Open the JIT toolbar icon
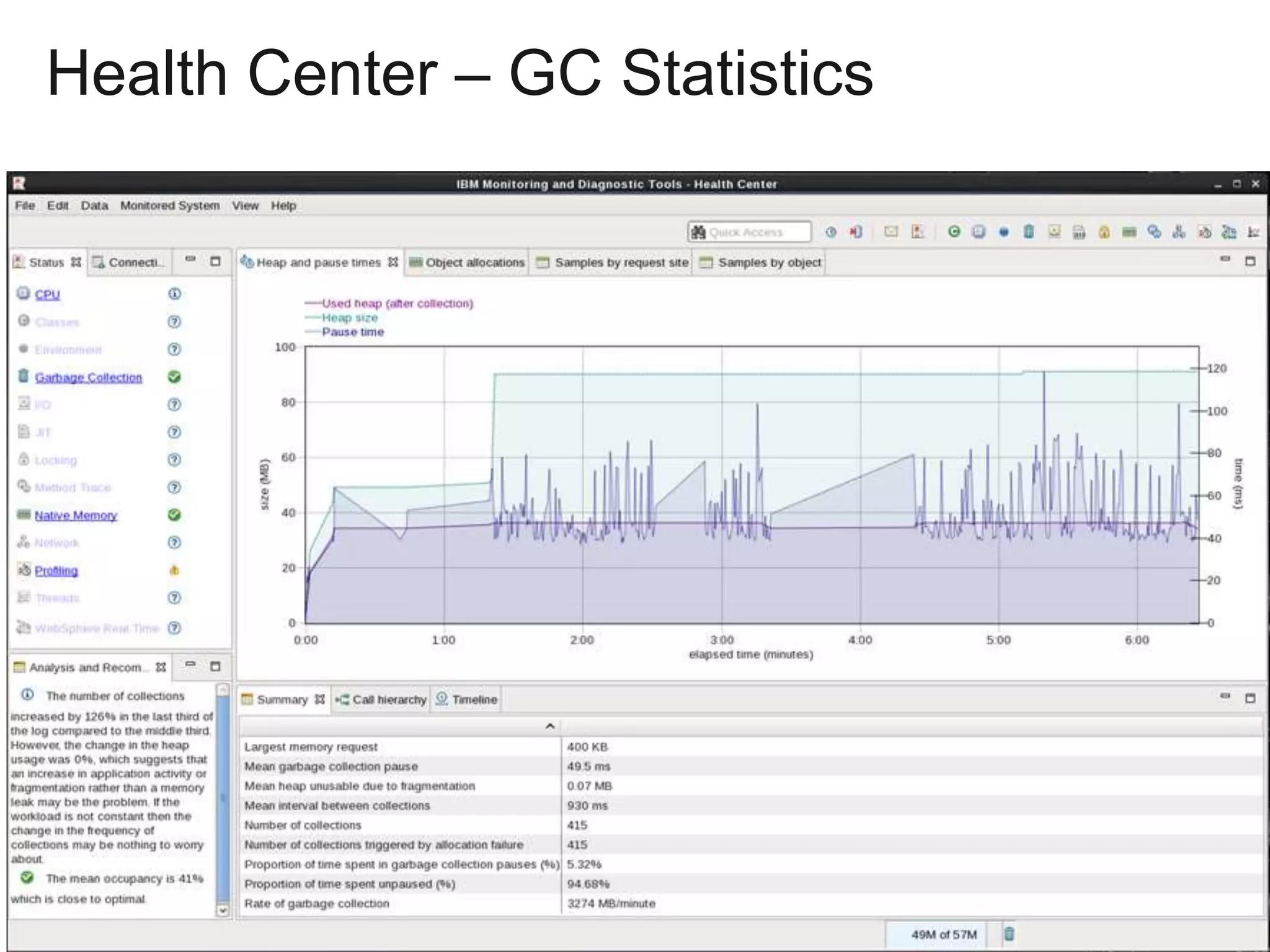The width and height of the screenshot is (1270, 952). 1079,232
